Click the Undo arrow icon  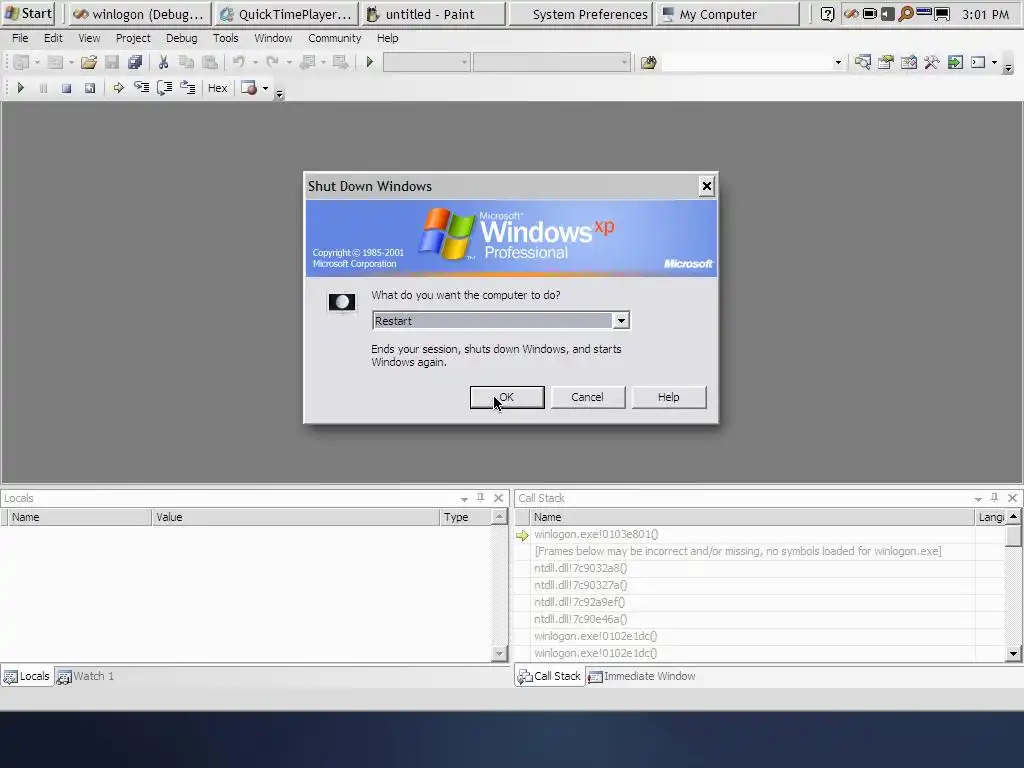tap(238, 63)
